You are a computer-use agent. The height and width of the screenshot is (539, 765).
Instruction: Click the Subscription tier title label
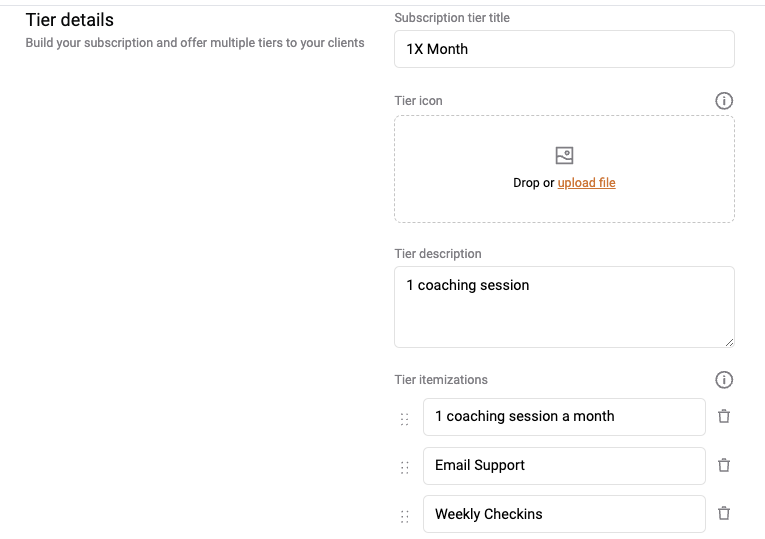452,18
